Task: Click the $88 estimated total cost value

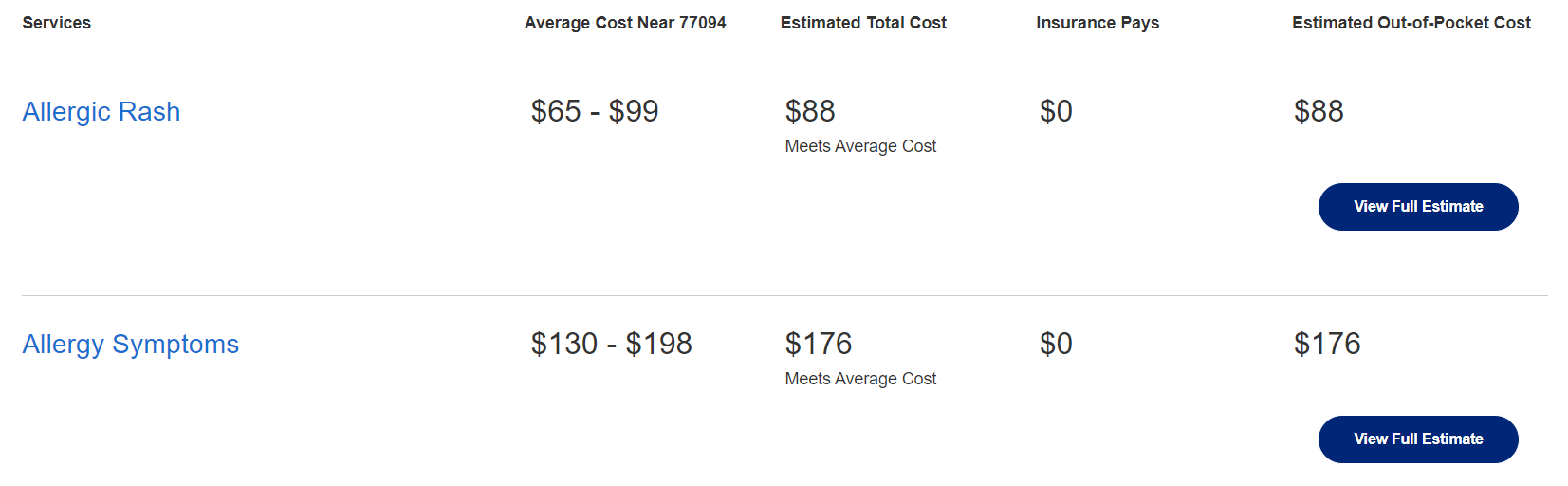Action: coord(810,111)
